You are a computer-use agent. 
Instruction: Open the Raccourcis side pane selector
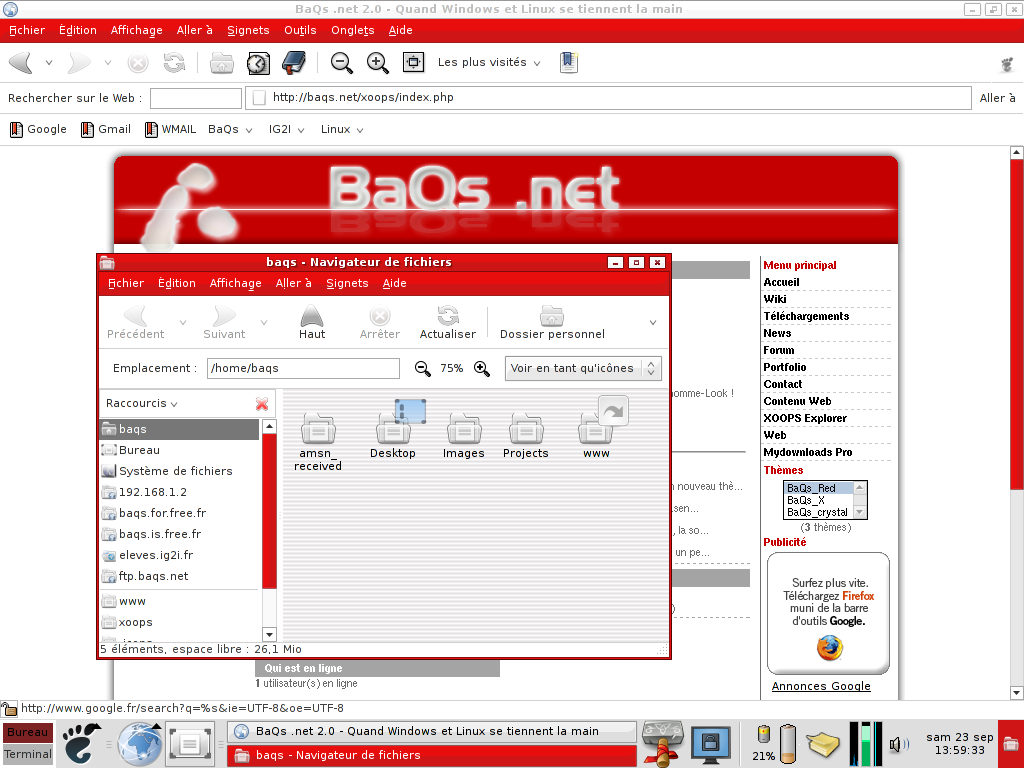[x=142, y=404]
